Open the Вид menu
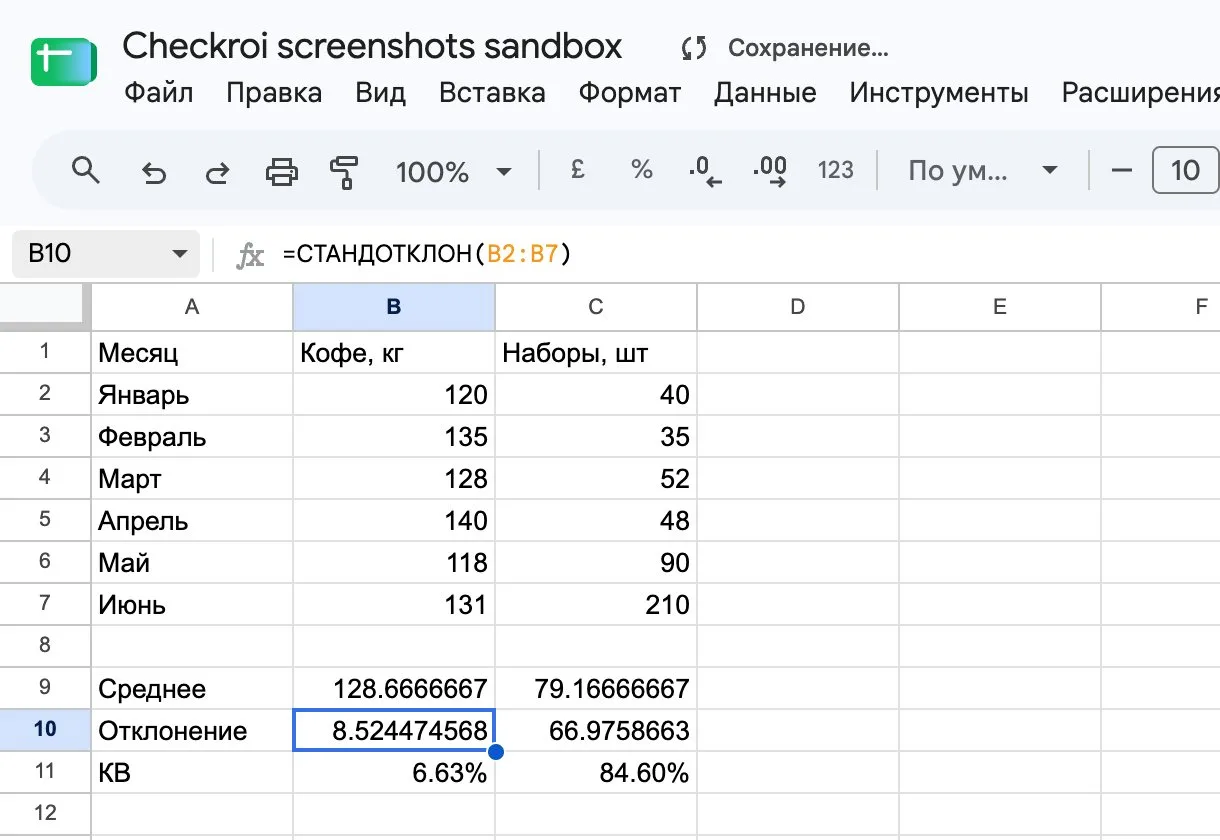This screenshot has width=1220, height=840. click(x=380, y=93)
